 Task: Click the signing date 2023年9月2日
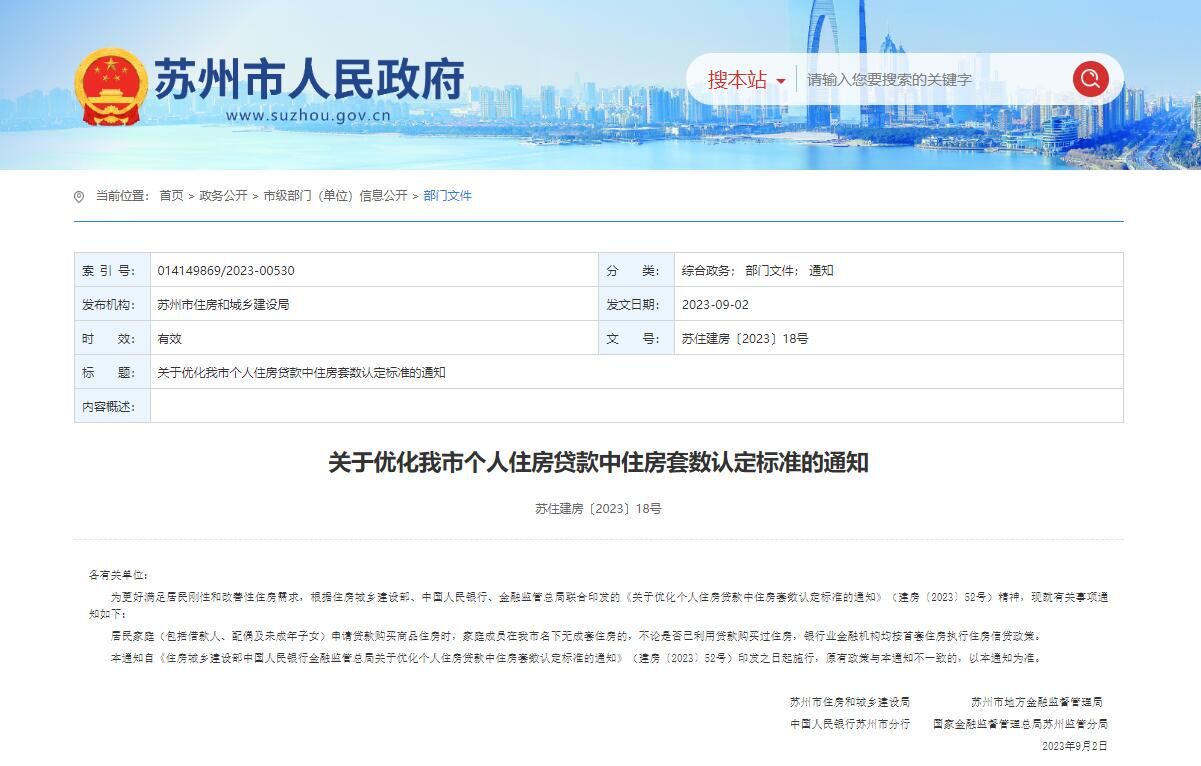[x=1075, y=746]
